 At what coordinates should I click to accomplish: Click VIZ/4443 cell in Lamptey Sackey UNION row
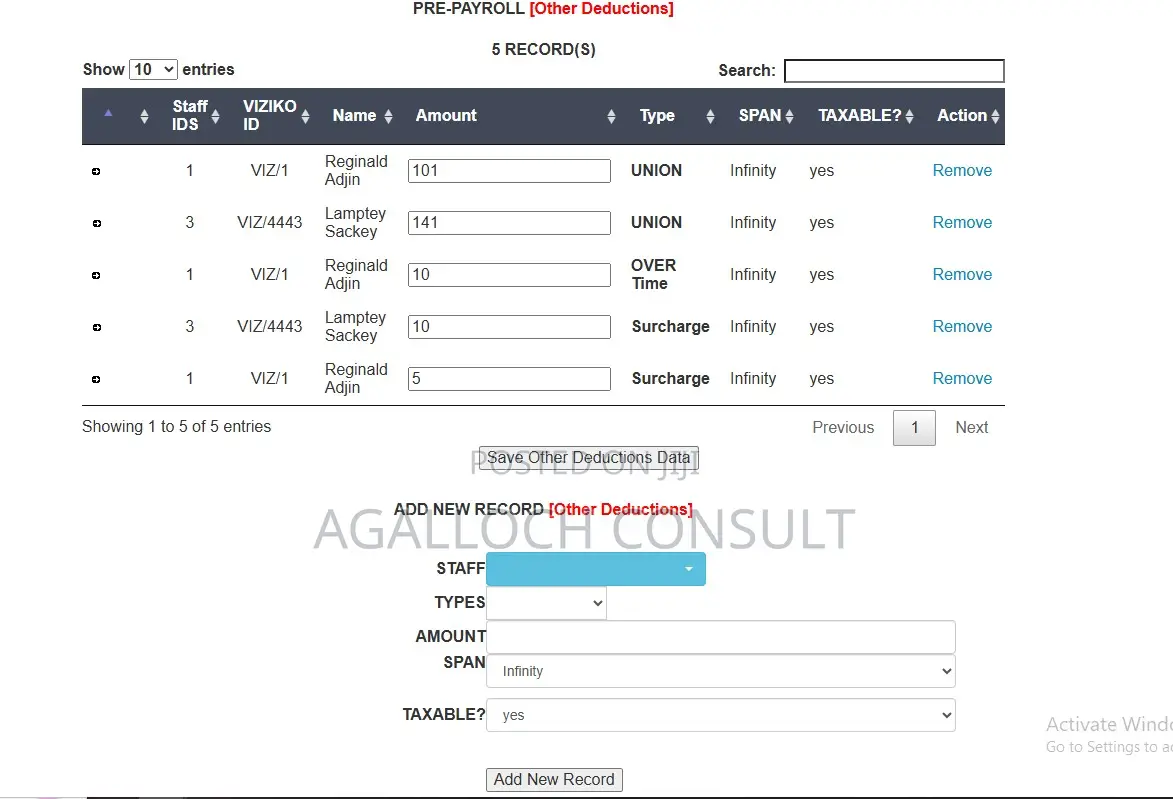click(269, 223)
